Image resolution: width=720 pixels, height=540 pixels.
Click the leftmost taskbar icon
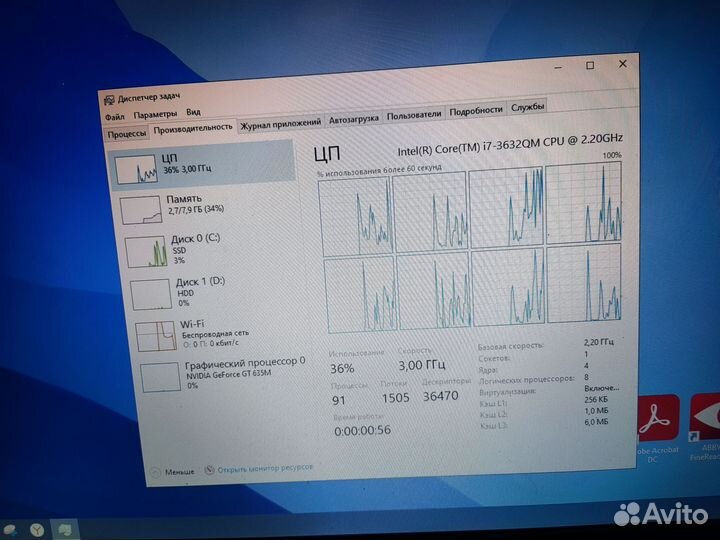9,531
